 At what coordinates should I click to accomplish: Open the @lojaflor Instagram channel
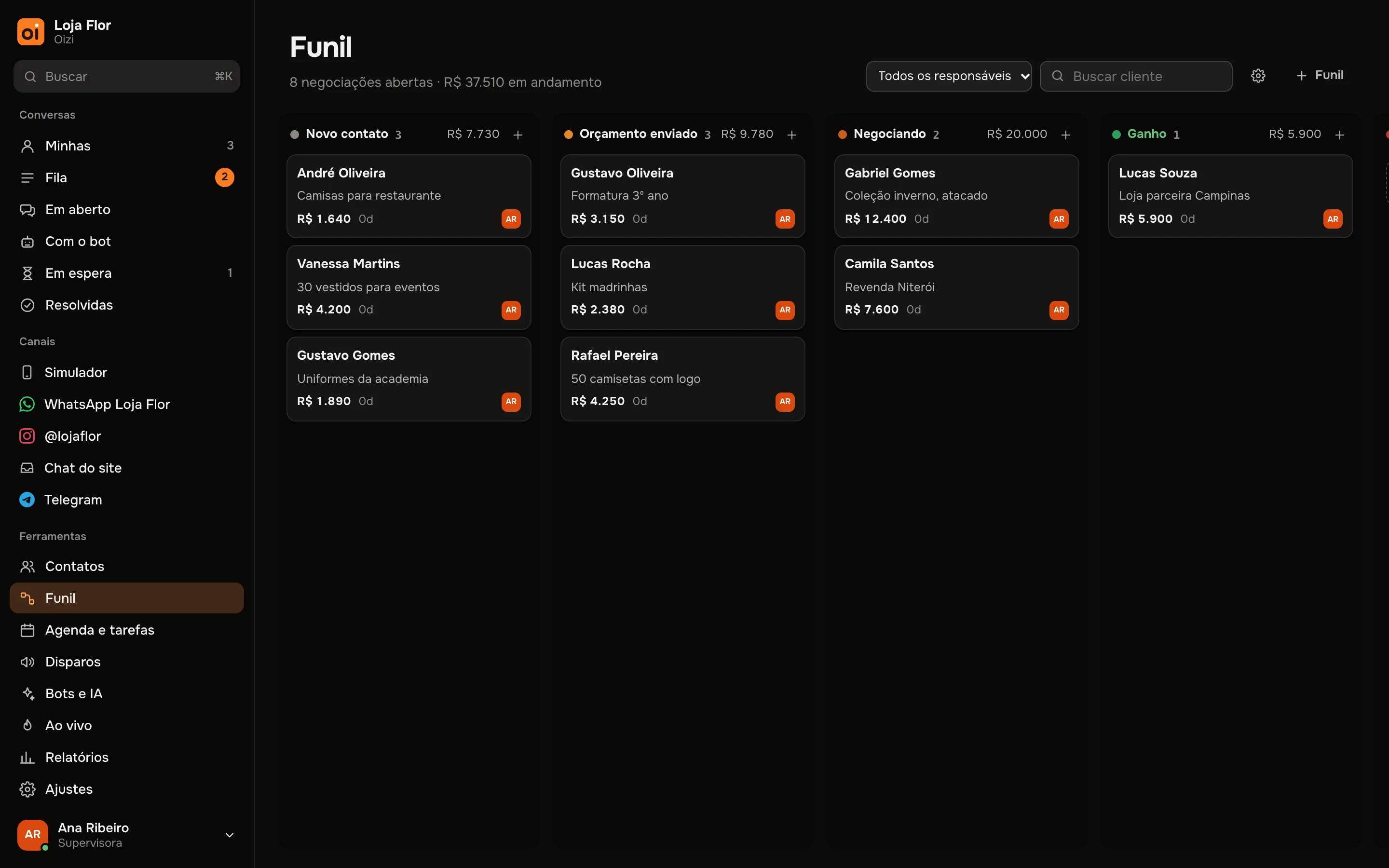(x=127, y=436)
